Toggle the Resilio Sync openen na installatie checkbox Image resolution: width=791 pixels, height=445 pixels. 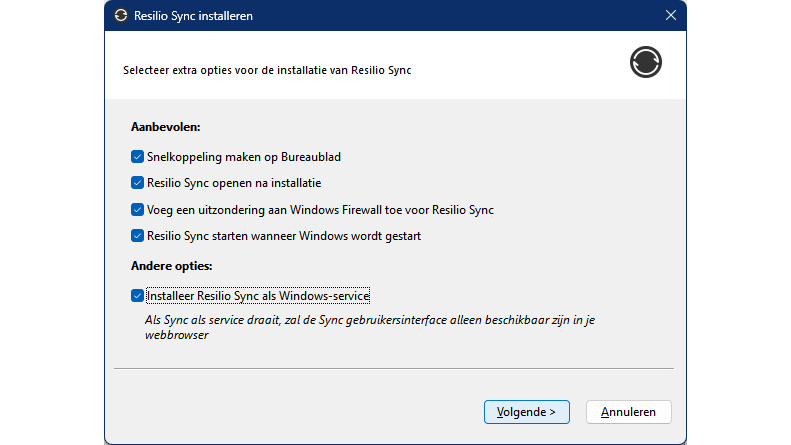(137, 183)
